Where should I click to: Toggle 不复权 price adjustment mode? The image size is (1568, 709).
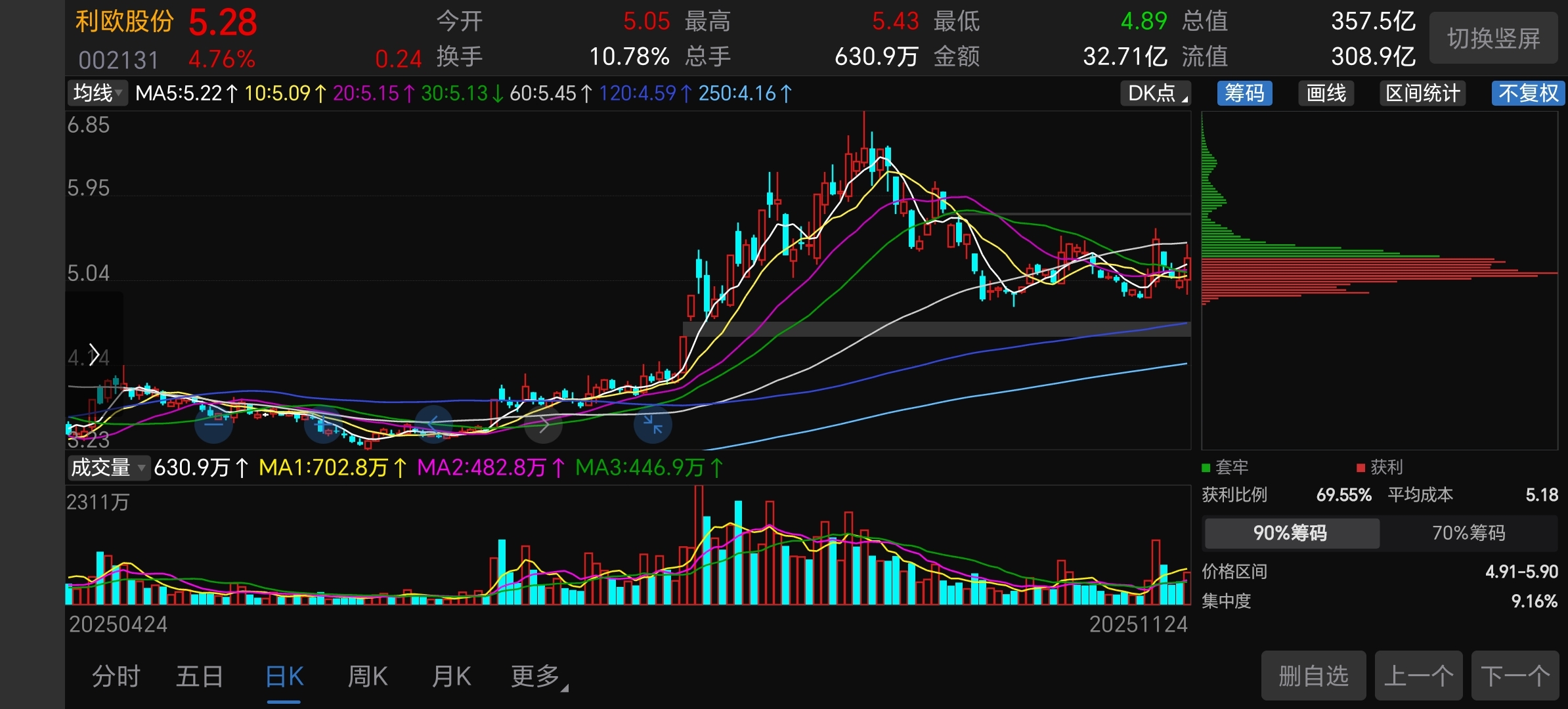click(x=1528, y=93)
